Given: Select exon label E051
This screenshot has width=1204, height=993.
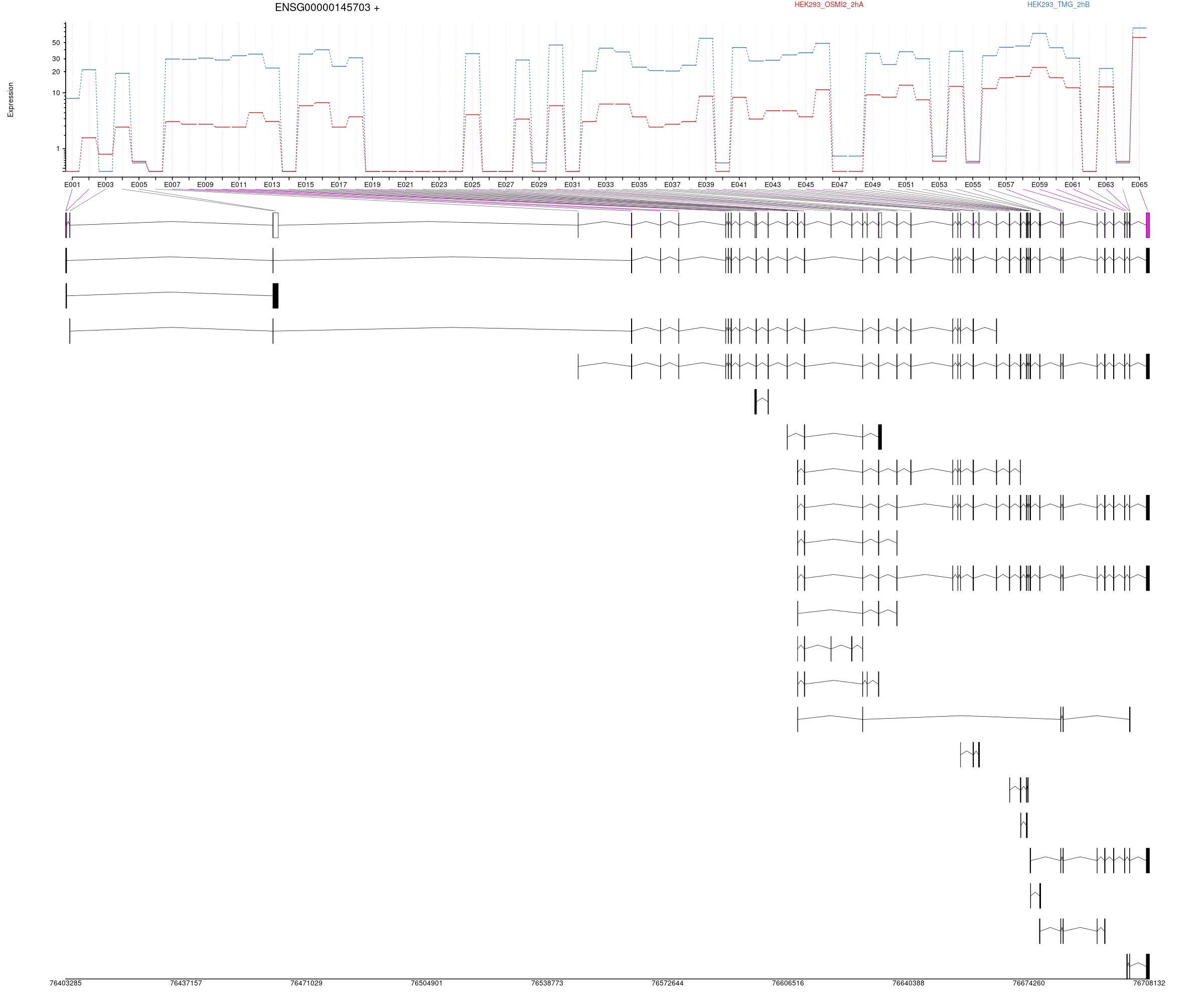Looking at the screenshot, I should click(906, 185).
